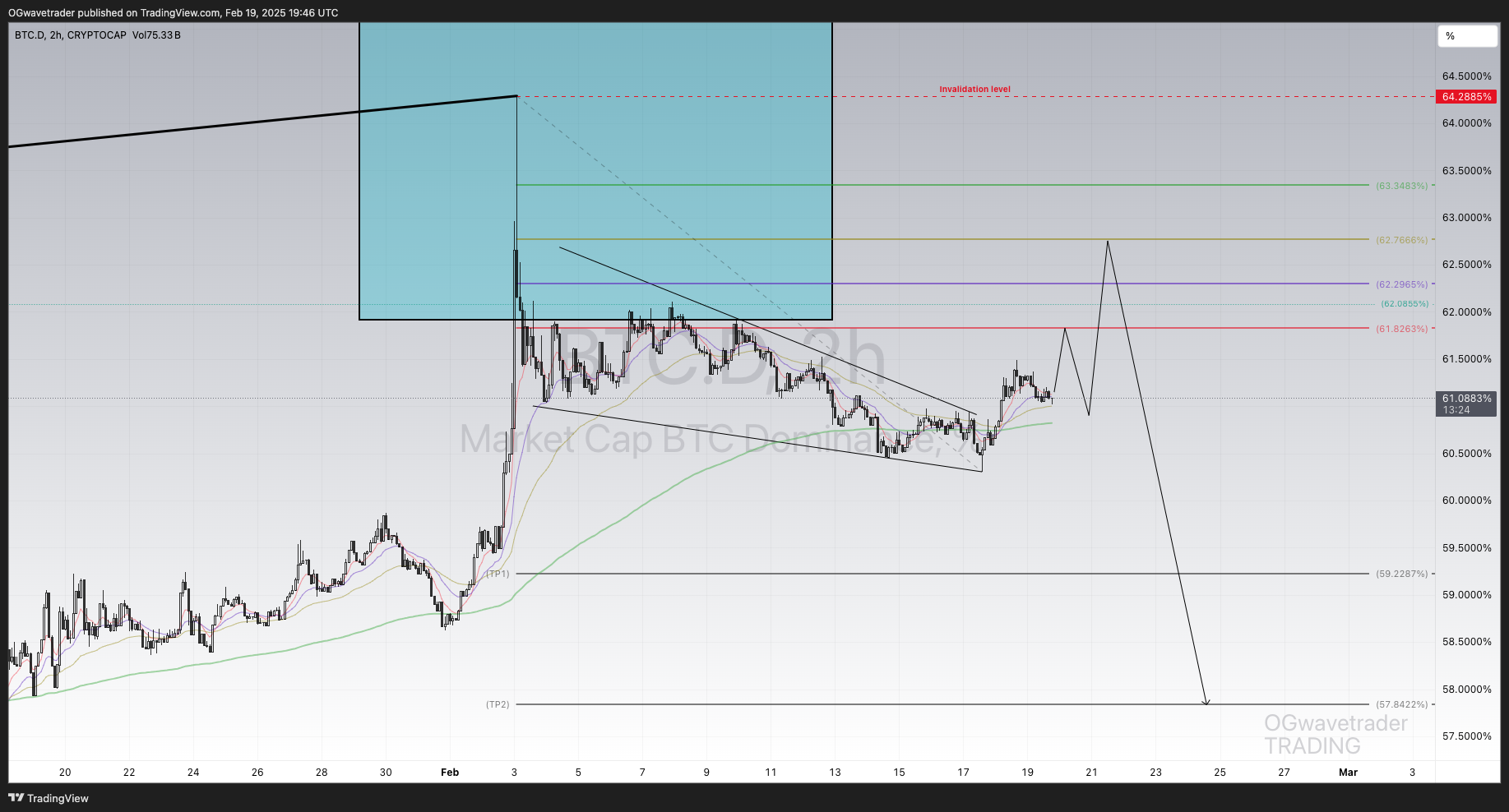Screen dimensions: 1509x812
Task: Click date 25 on the time axis
Action: click(1220, 773)
